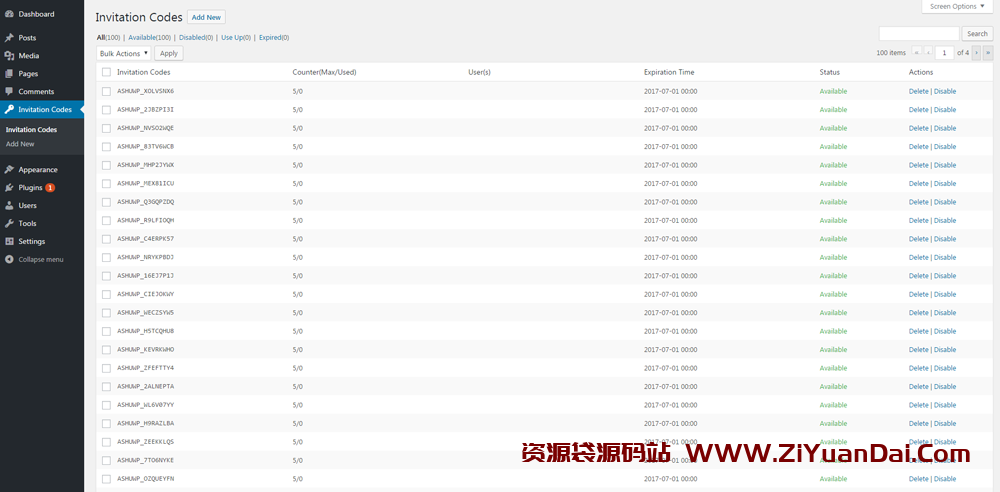Check the box for ASHUWP_2JBZPI3I
1000x492 pixels.
[107, 110]
